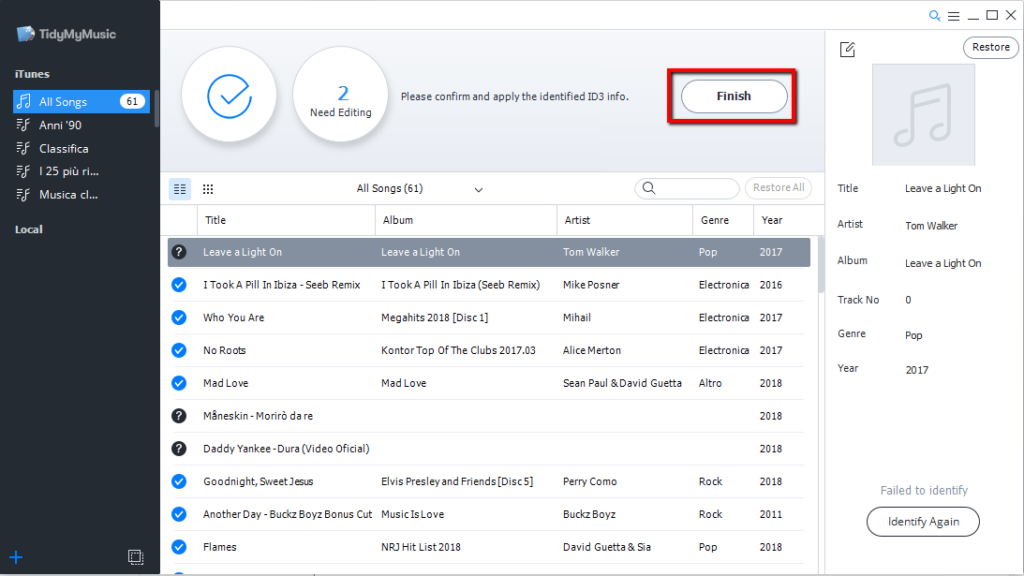
Task: Toggle check for No Roots
Action: [x=179, y=350]
